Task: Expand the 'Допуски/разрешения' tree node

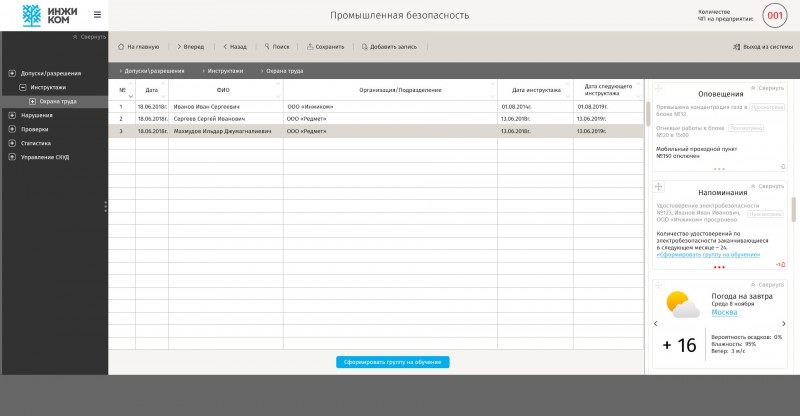Action: [12, 73]
